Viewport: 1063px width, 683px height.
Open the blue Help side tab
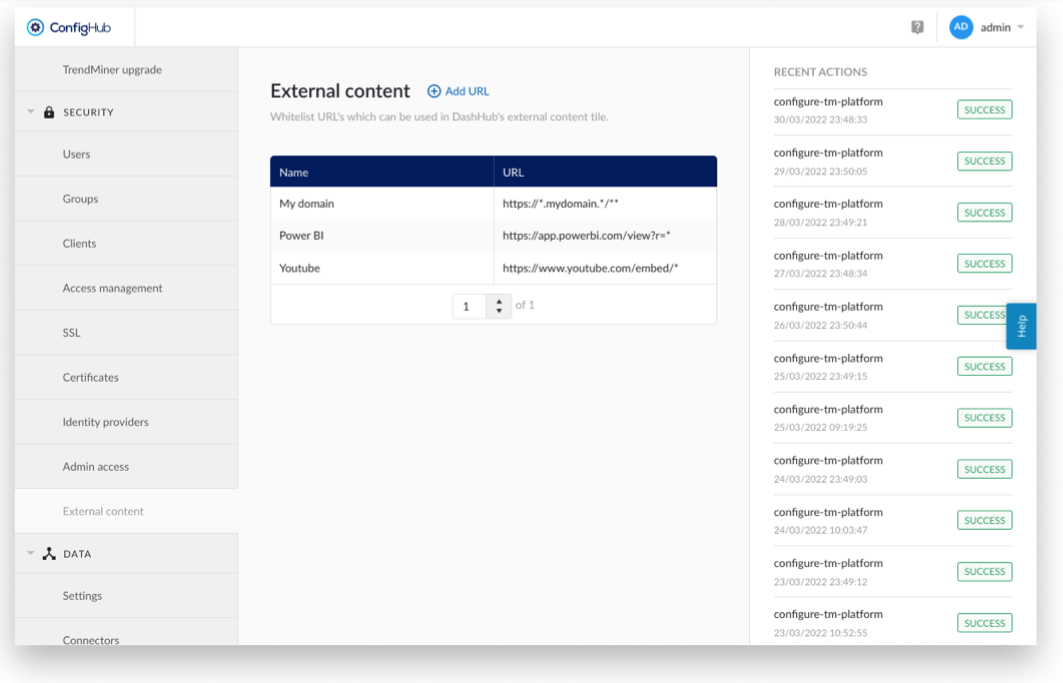click(1021, 326)
